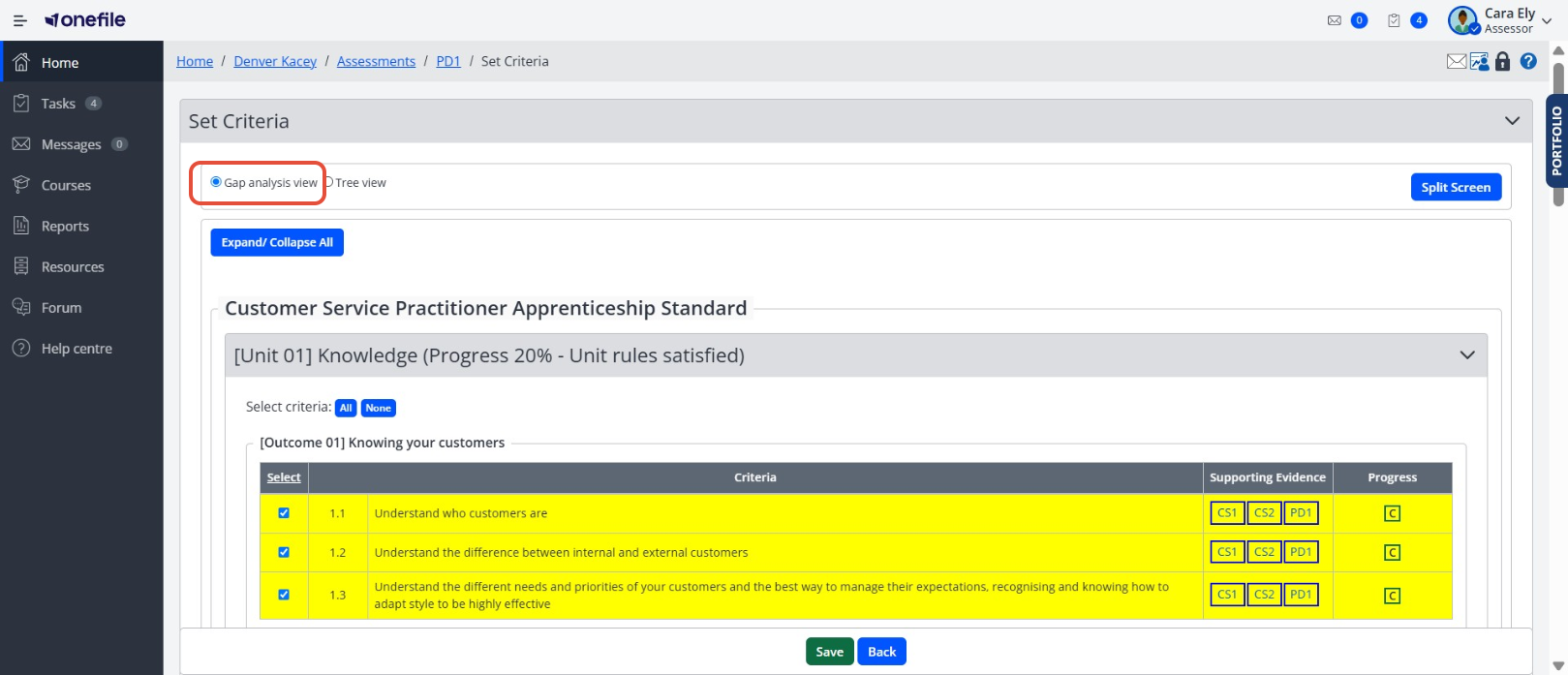Click the progress C icon for criteria 1.1
Viewport: 1568px width, 675px height.
click(1392, 513)
